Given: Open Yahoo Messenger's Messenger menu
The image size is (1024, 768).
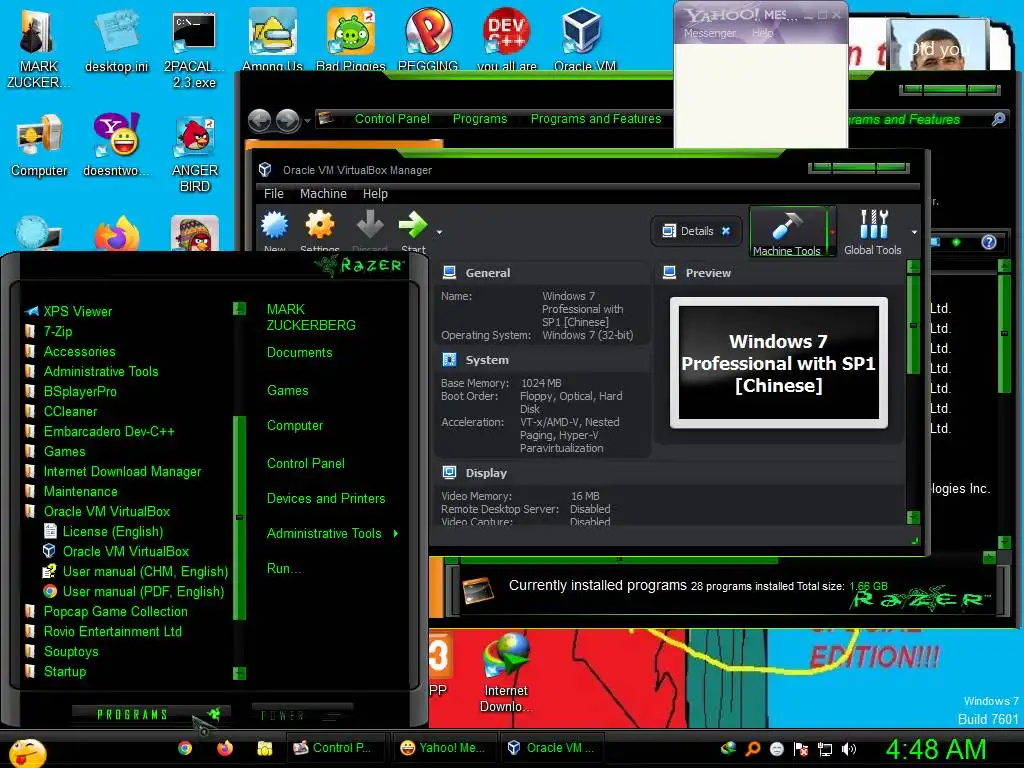Looking at the screenshot, I should click(x=709, y=33).
